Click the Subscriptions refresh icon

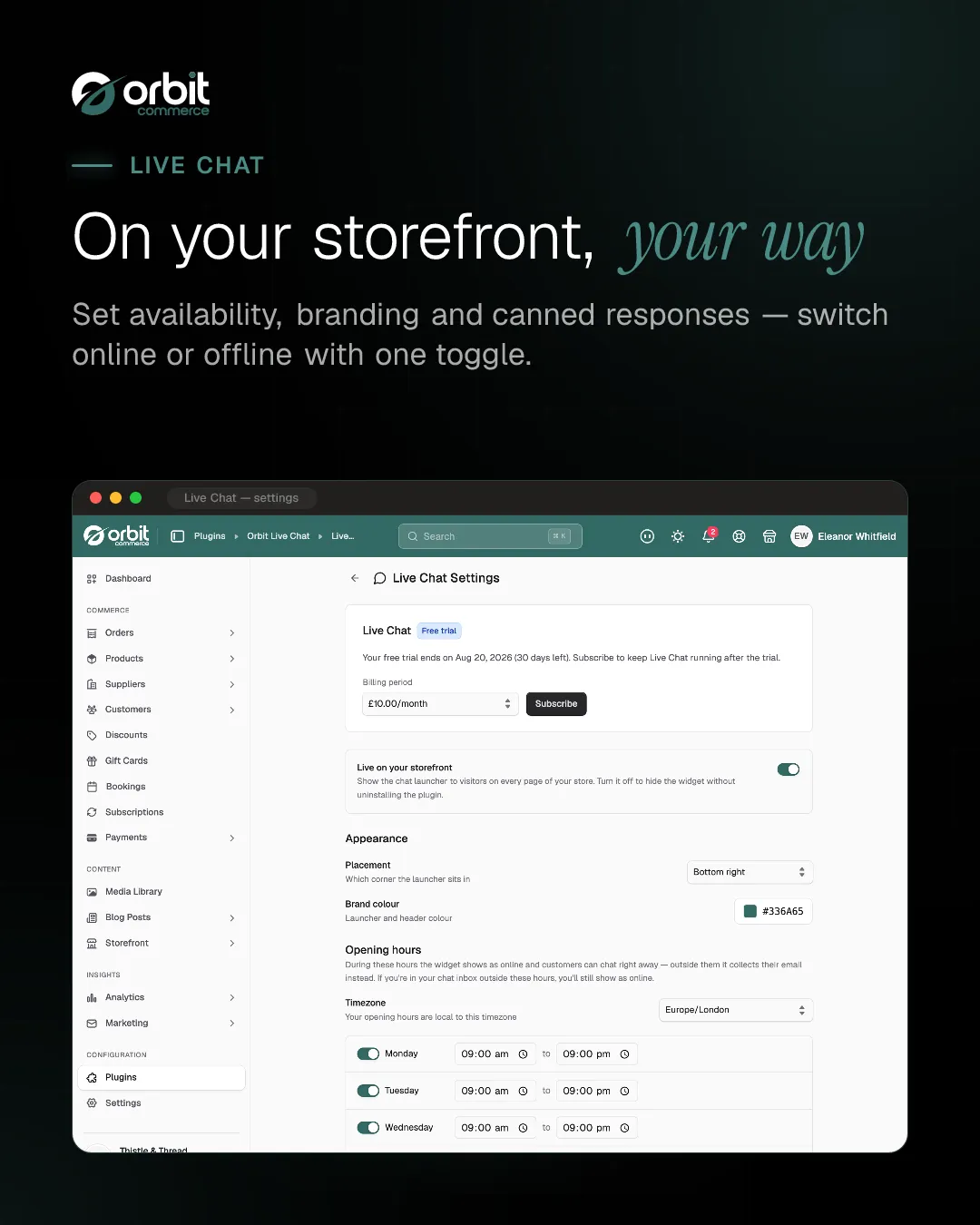pos(92,812)
